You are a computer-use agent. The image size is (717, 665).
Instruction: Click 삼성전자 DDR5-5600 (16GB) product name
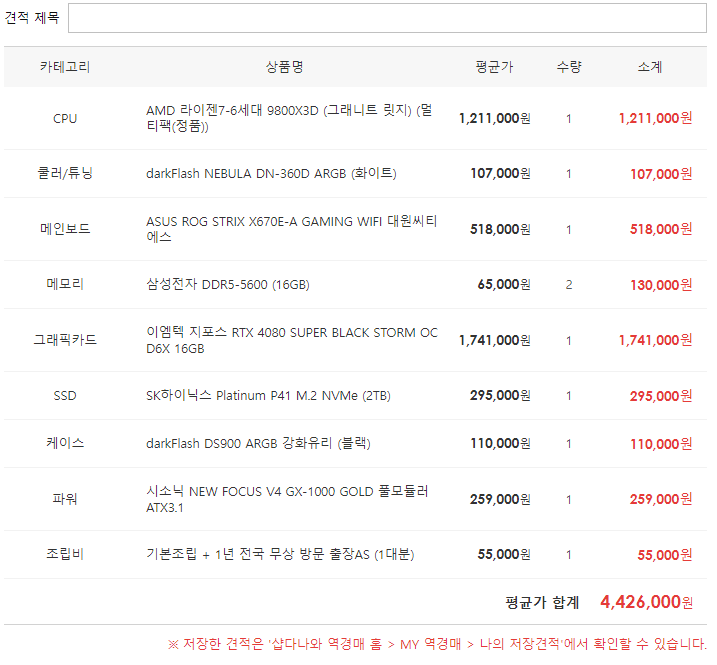(x=228, y=284)
